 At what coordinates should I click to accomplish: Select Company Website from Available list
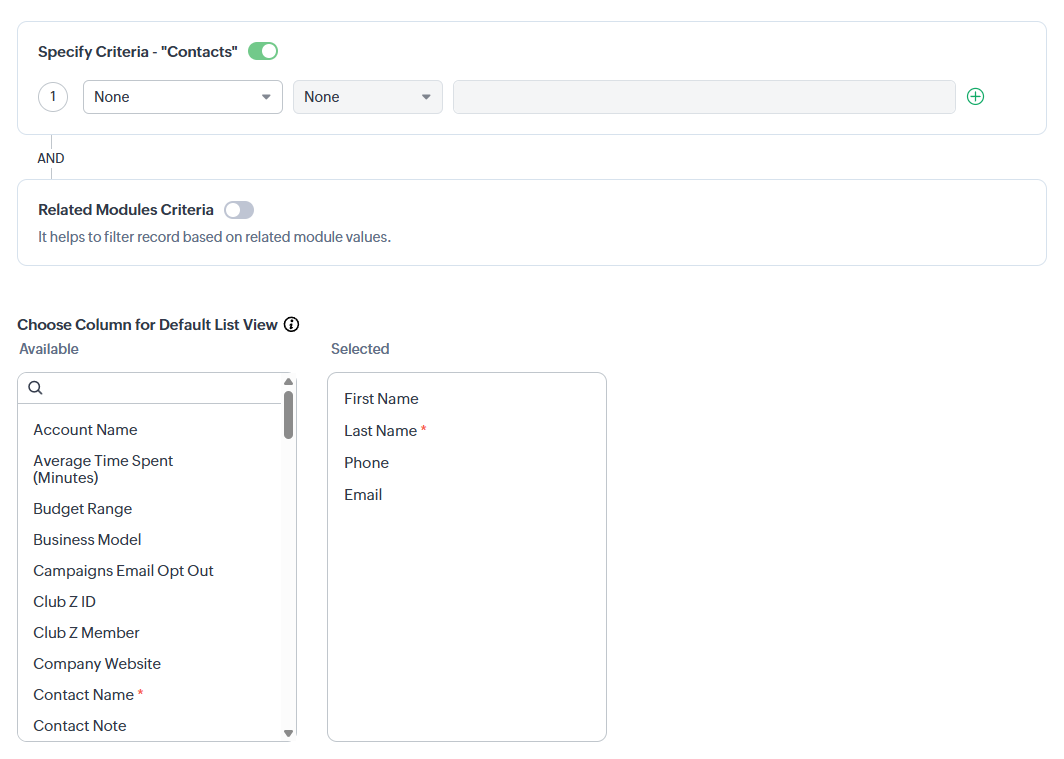pos(96,664)
